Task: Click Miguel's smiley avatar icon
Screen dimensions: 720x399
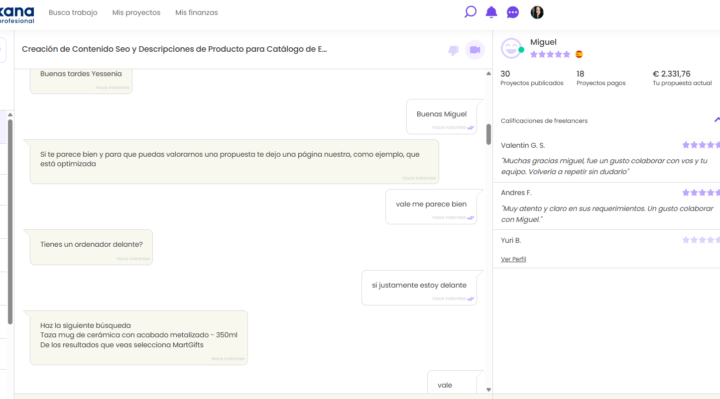Action: (x=511, y=48)
